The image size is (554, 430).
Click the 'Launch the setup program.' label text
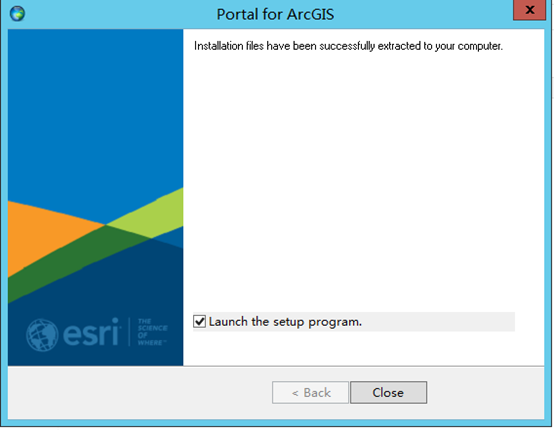285,322
